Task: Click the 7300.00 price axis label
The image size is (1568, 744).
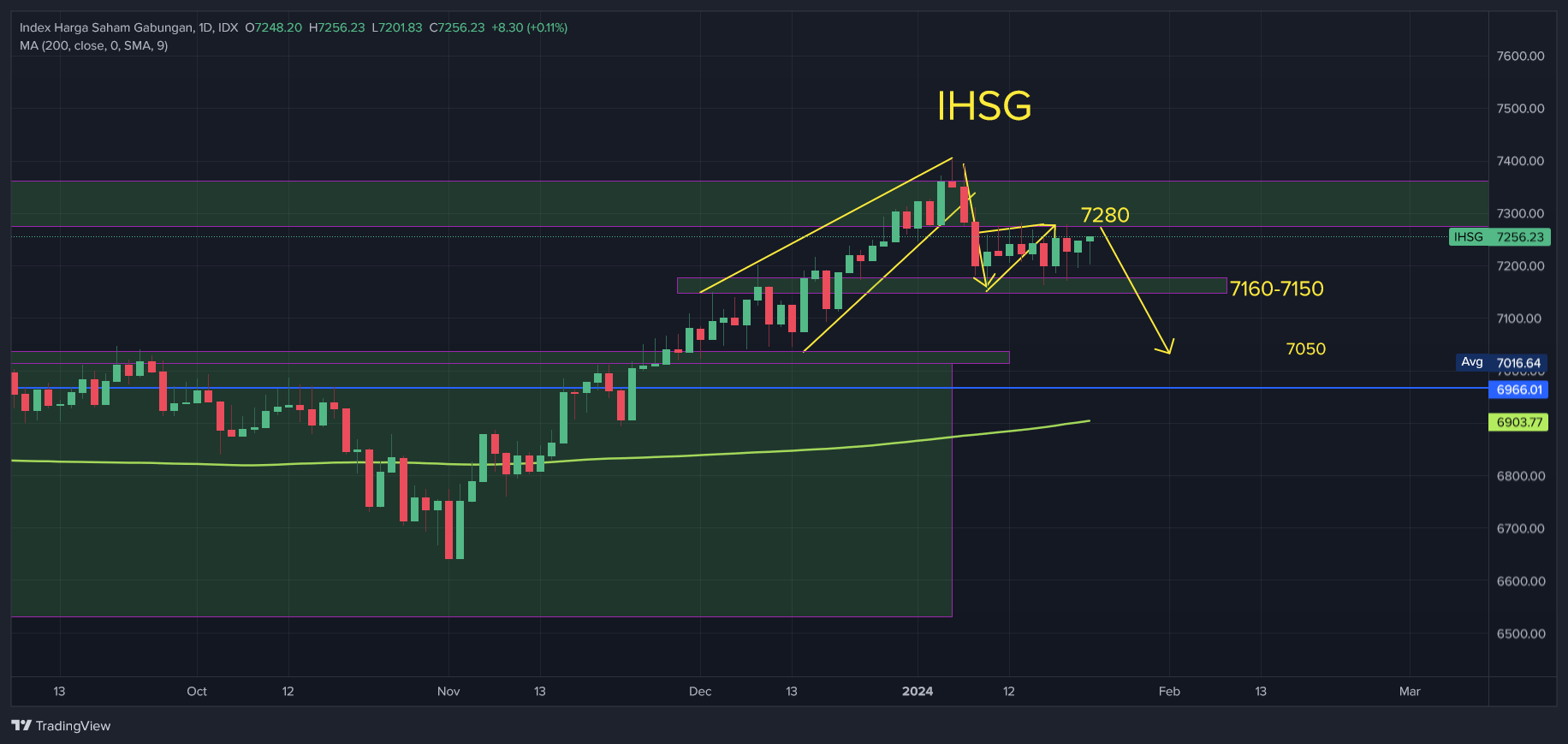Action: 1520,213
